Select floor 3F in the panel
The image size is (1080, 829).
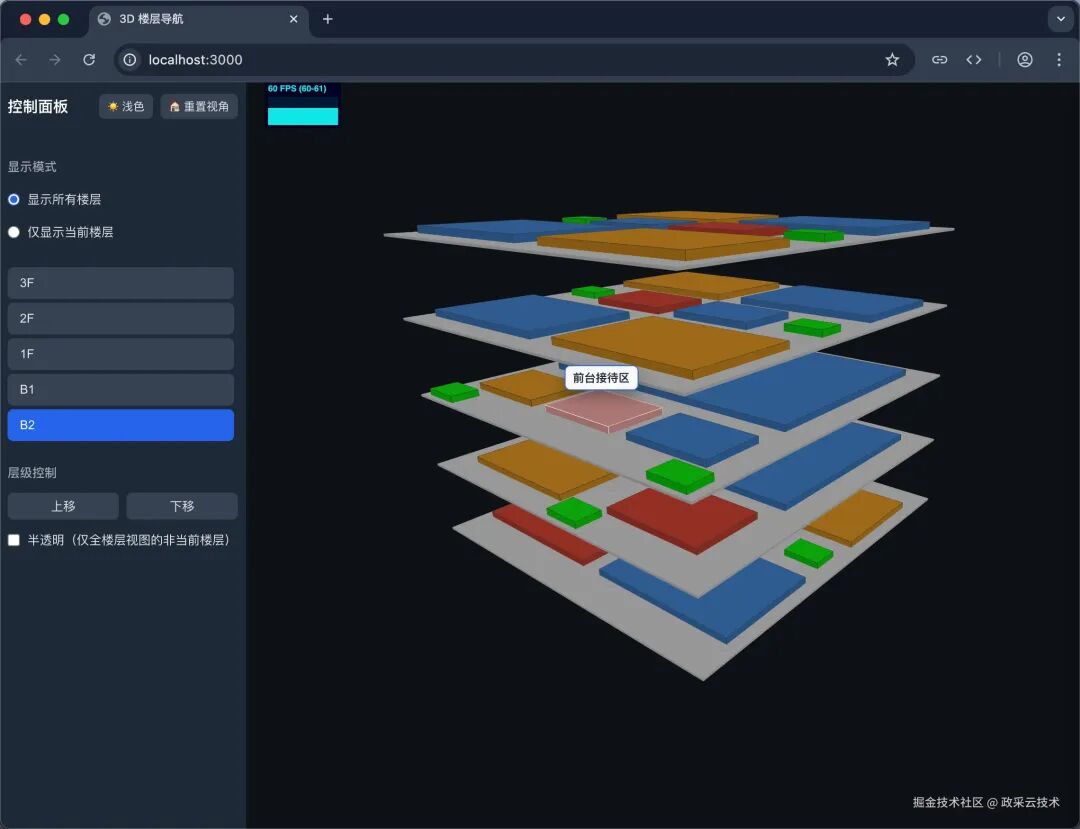click(120, 283)
